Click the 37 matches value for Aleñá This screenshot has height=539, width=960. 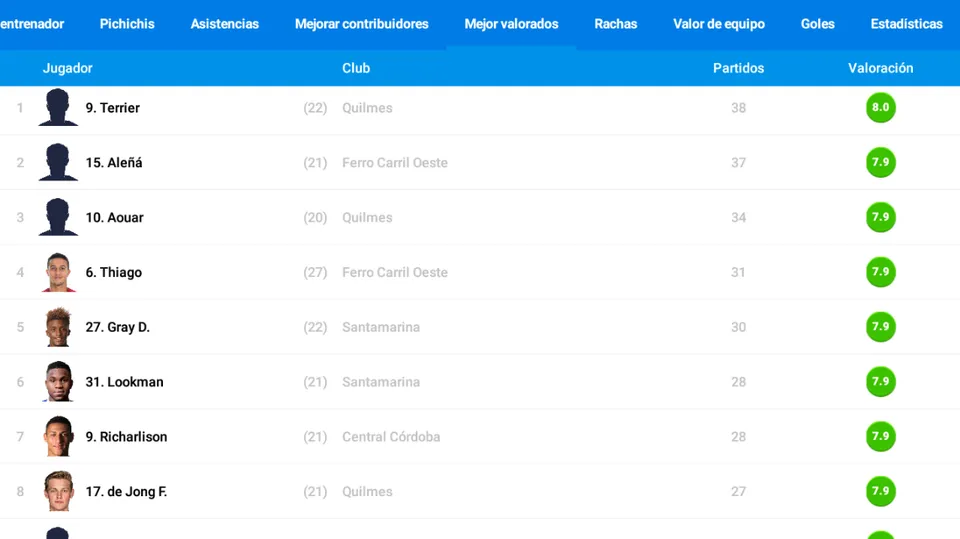pos(738,163)
